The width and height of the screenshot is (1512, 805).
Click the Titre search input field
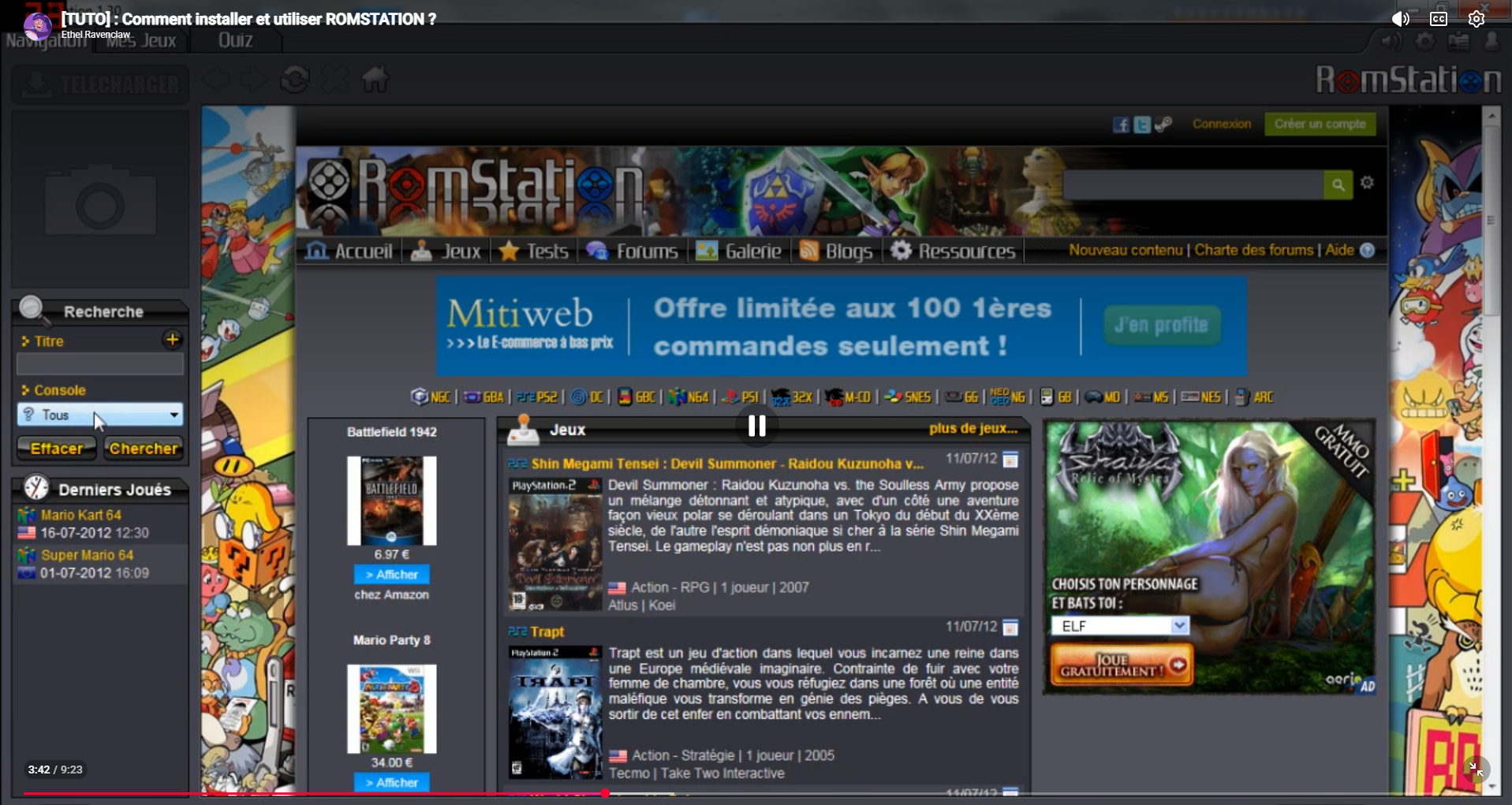point(100,363)
